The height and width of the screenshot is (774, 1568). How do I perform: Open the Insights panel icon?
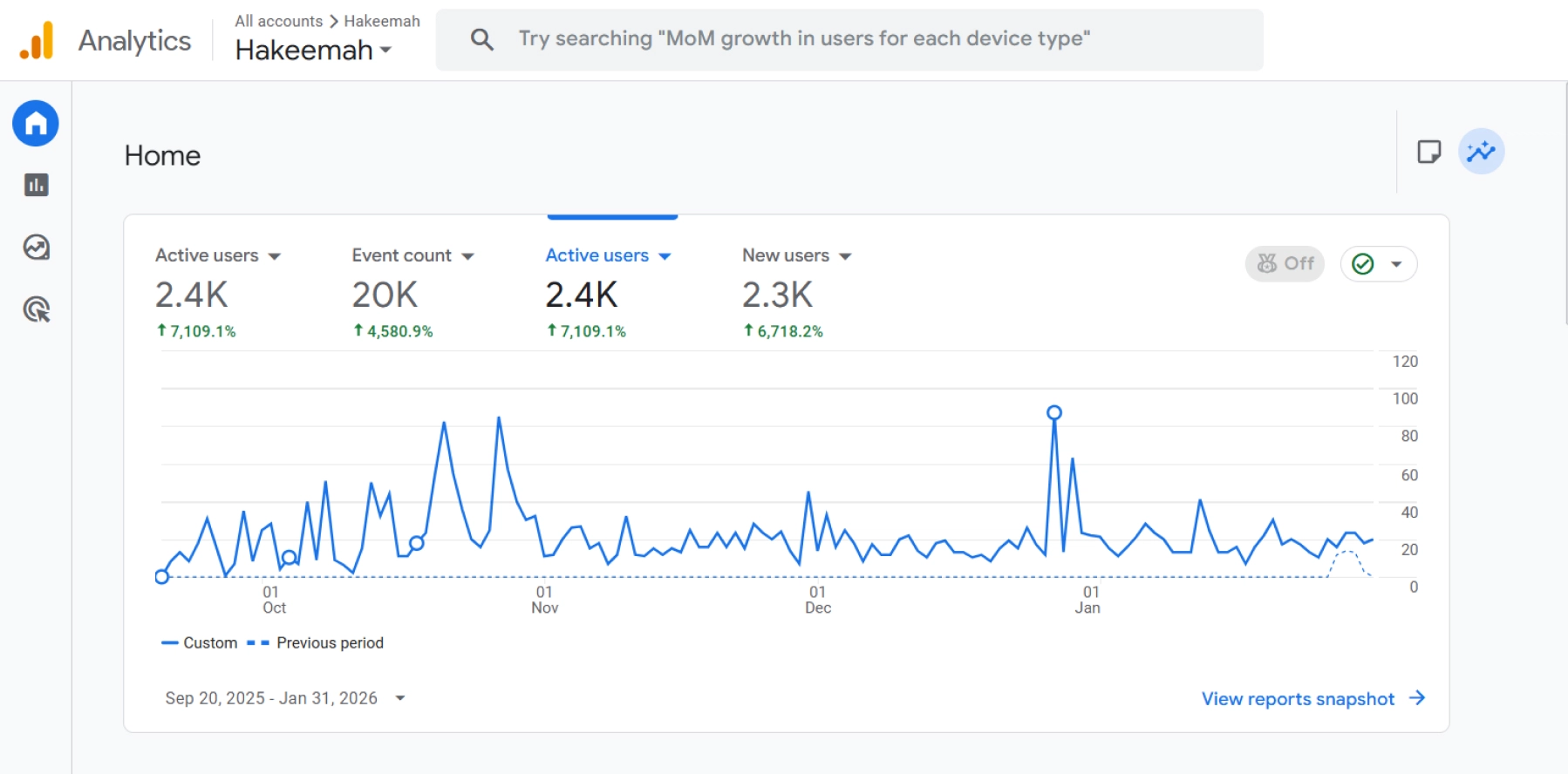click(1480, 150)
